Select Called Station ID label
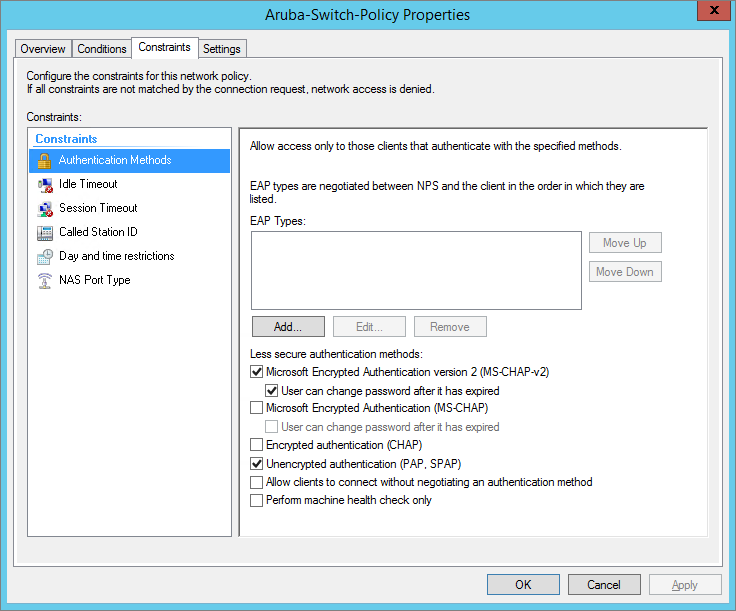 (x=98, y=232)
